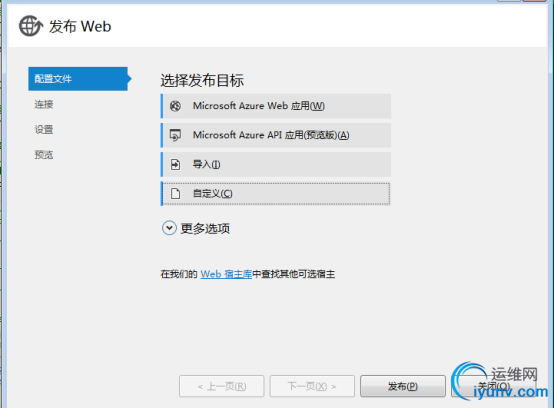Click the 上一页(R) button
This screenshot has height=408, width=554.
tap(222, 386)
